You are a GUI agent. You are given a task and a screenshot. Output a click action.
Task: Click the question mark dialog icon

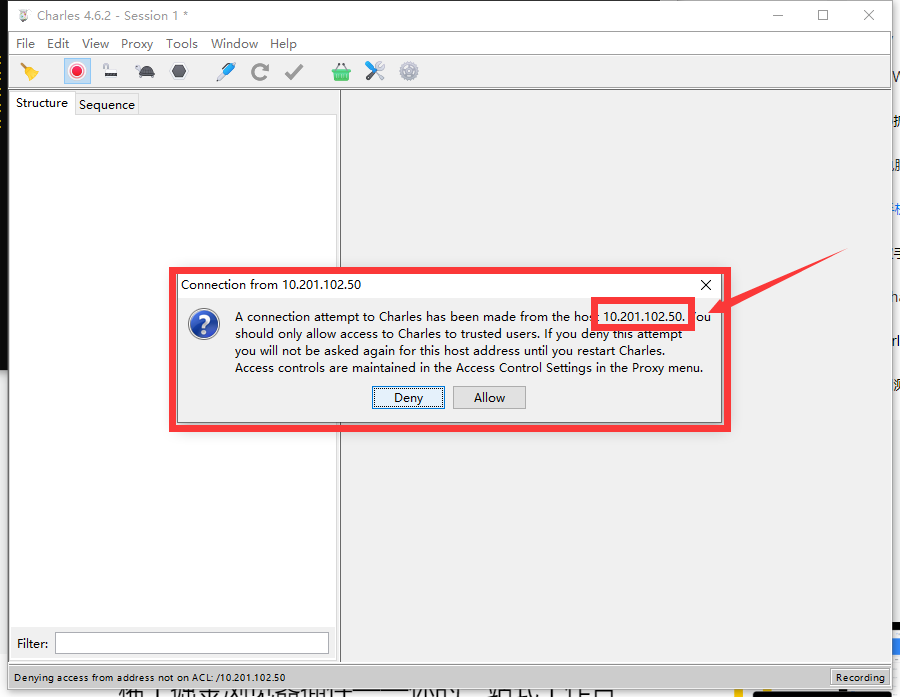click(204, 324)
